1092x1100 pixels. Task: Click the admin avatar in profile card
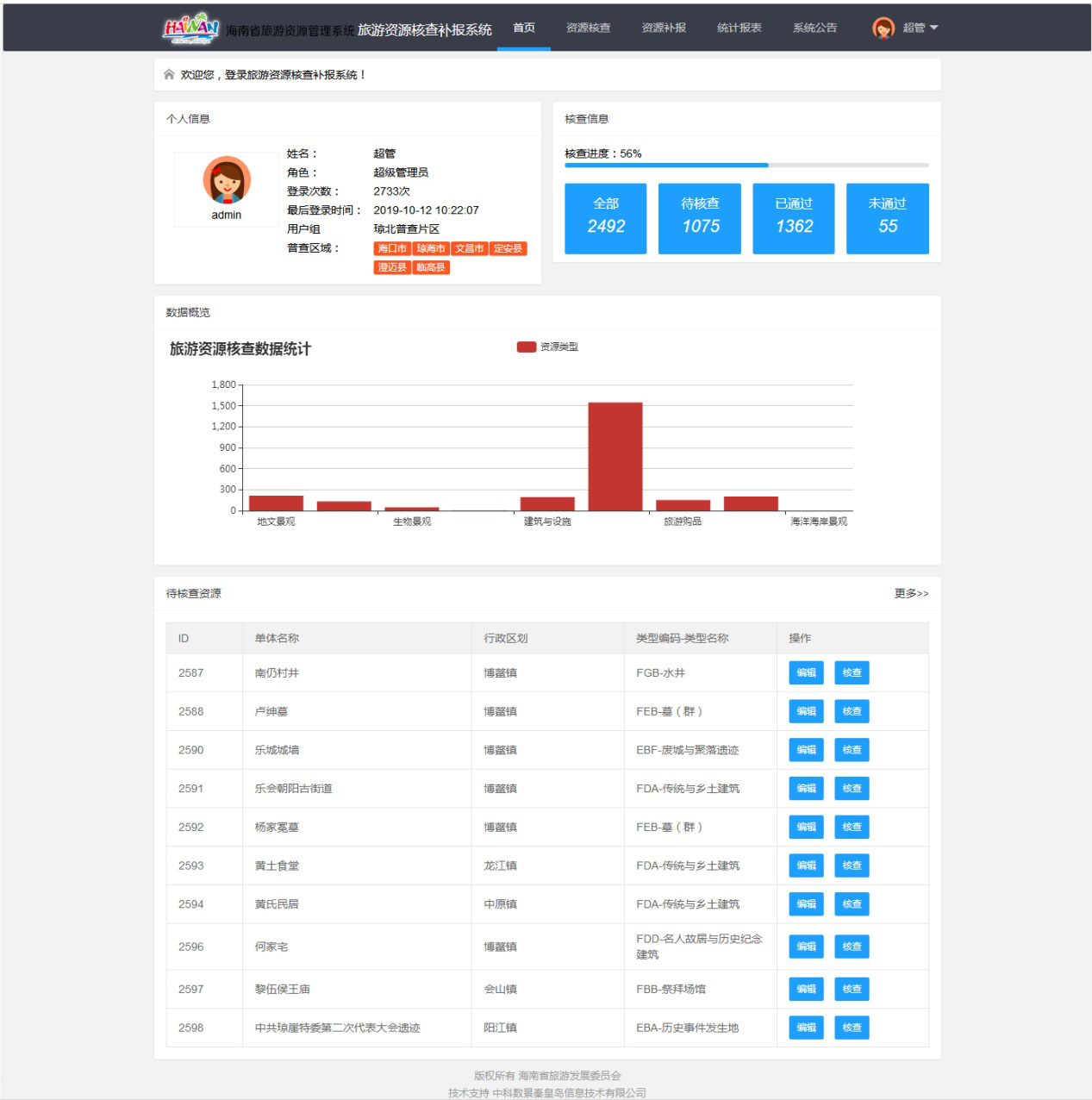pos(227,179)
